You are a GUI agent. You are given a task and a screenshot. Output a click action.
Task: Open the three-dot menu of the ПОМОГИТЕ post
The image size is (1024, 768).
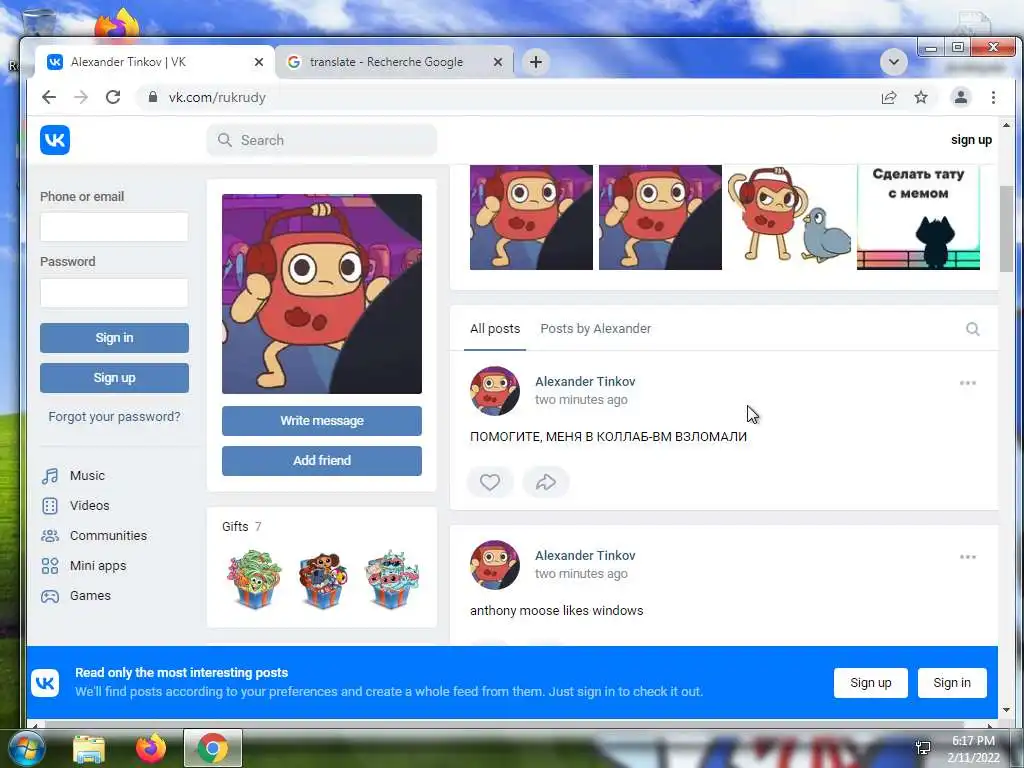968,383
